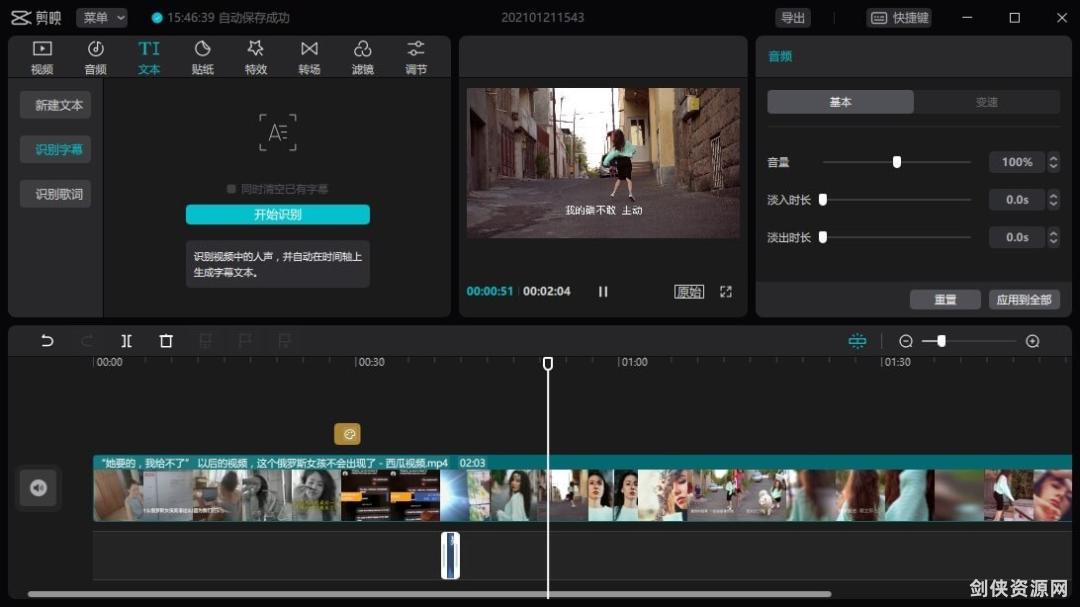The height and width of the screenshot is (607, 1080).
Task: Select the 识别歌词 side tab
Action: click(58, 194)
